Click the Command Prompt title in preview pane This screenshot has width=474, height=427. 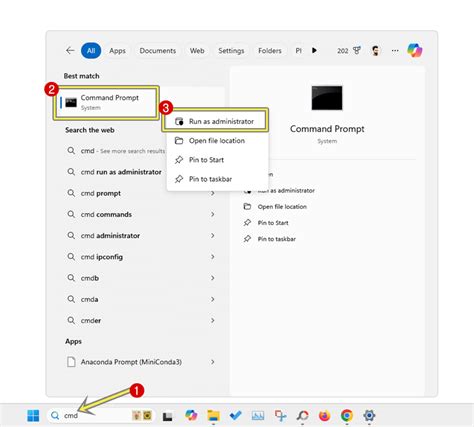(x=327, y=129)
